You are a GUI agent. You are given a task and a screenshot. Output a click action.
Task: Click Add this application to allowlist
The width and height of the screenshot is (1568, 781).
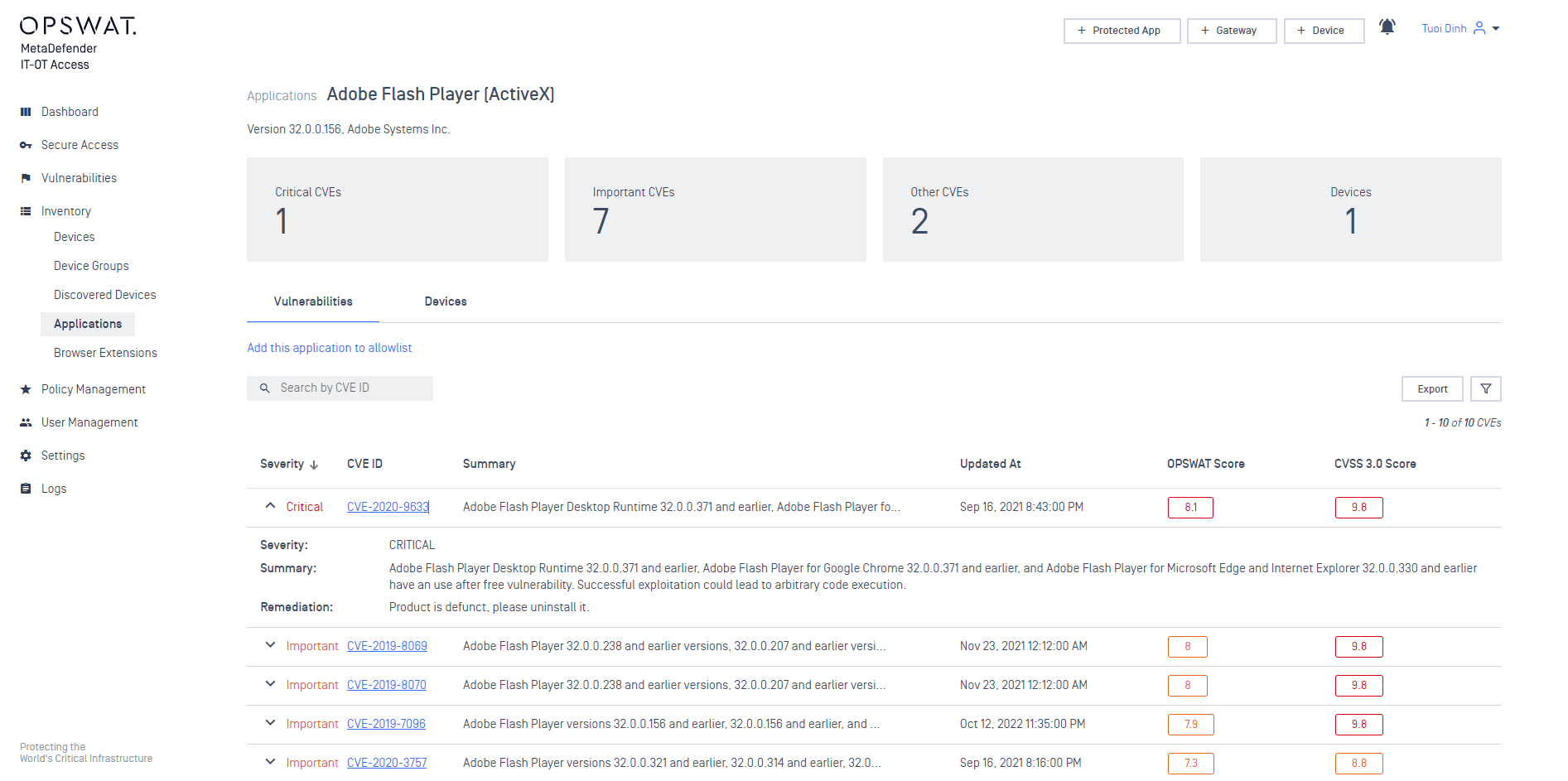point(330,348)
